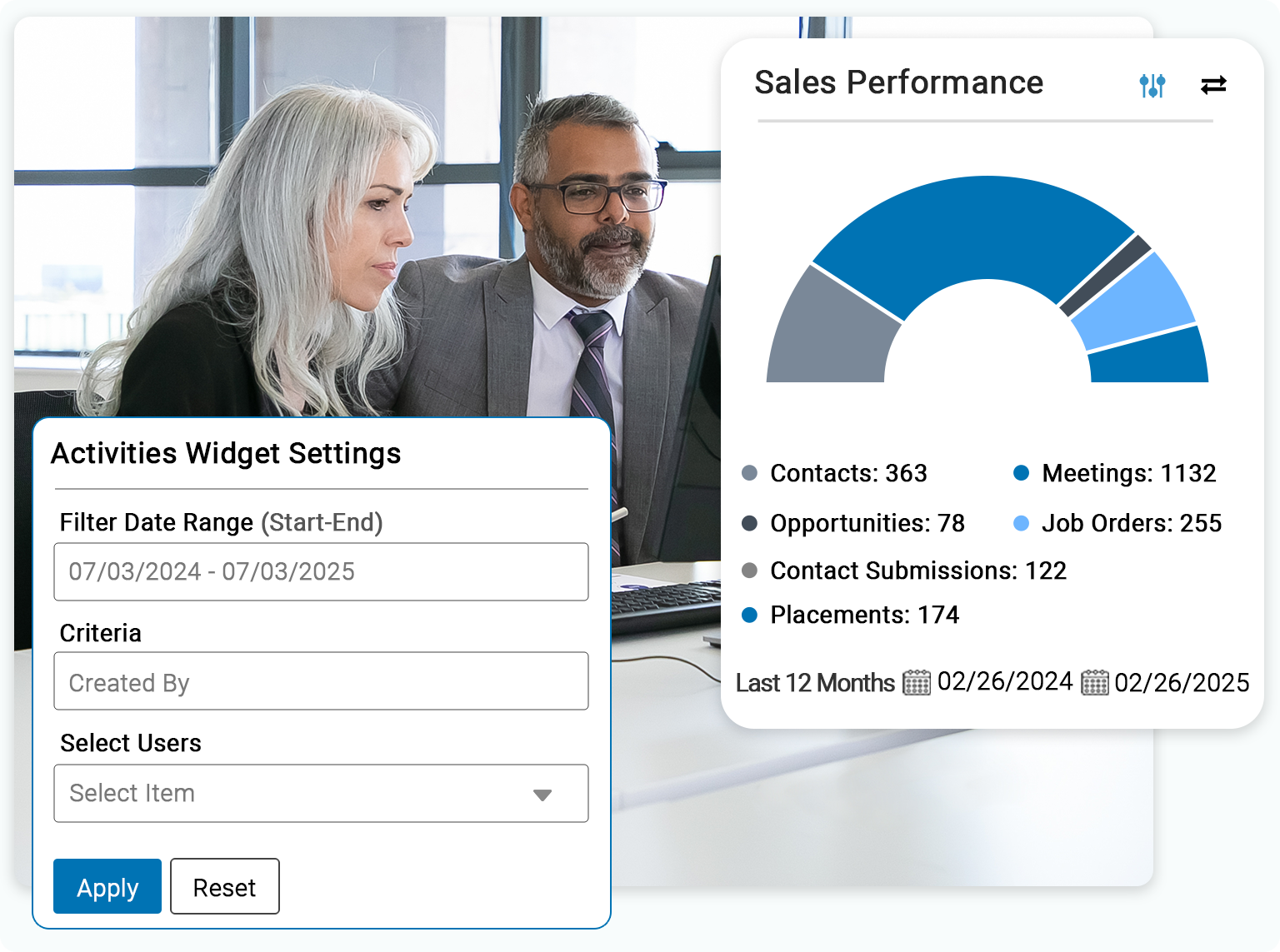Click the Placements blue color dot
This screenshot has width=1280, height=952.
tap(749, 616)
